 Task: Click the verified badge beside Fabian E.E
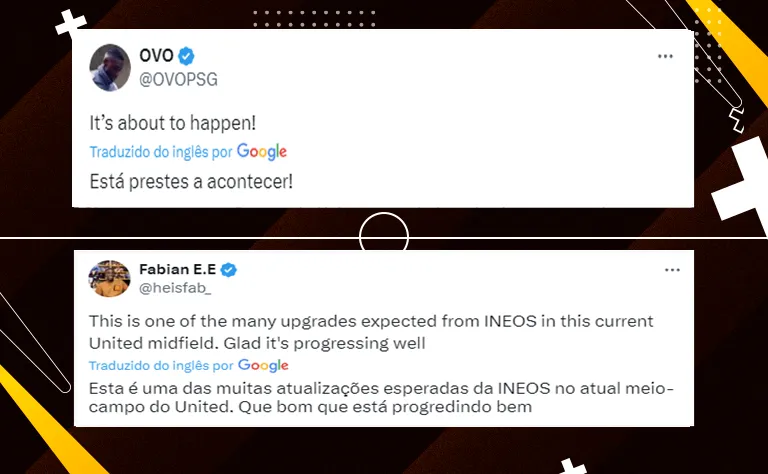(228, 270)
